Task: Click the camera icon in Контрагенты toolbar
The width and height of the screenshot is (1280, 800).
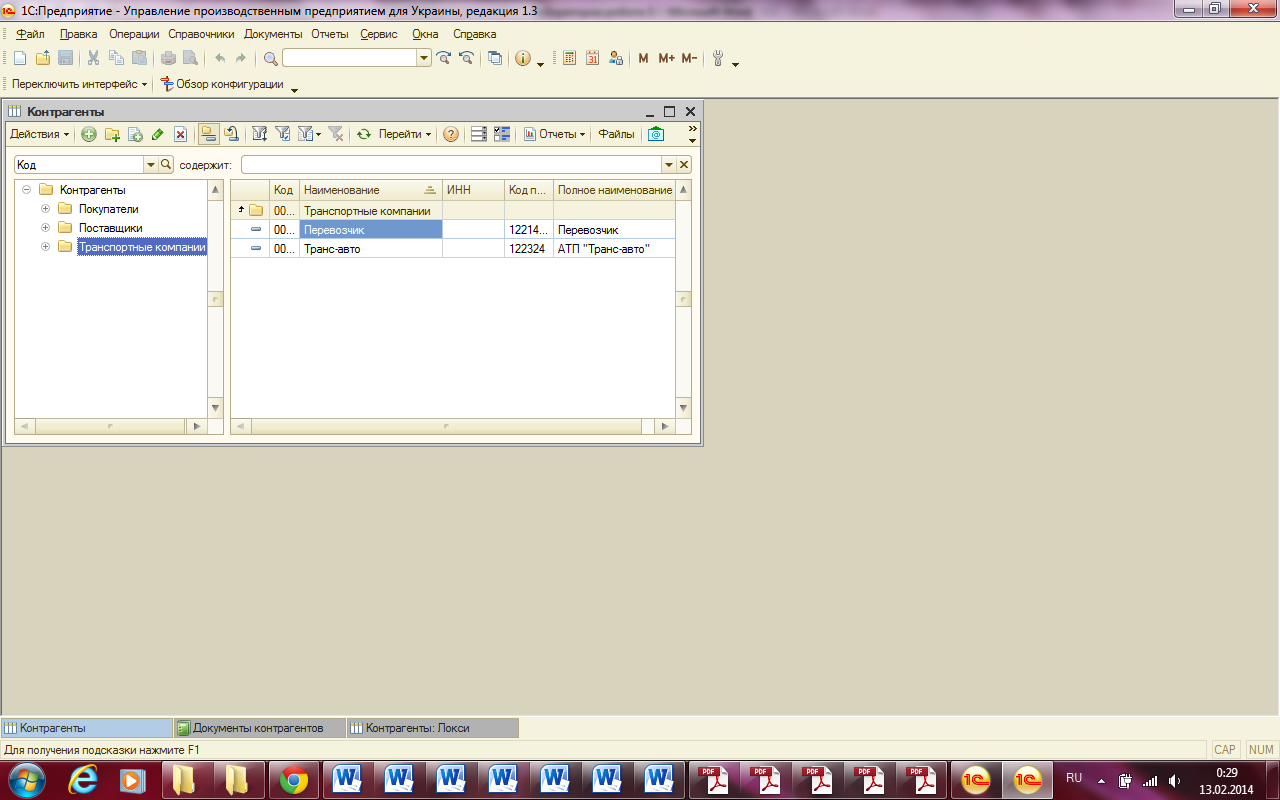Action: pyautogui.click(x=656, y=134)
